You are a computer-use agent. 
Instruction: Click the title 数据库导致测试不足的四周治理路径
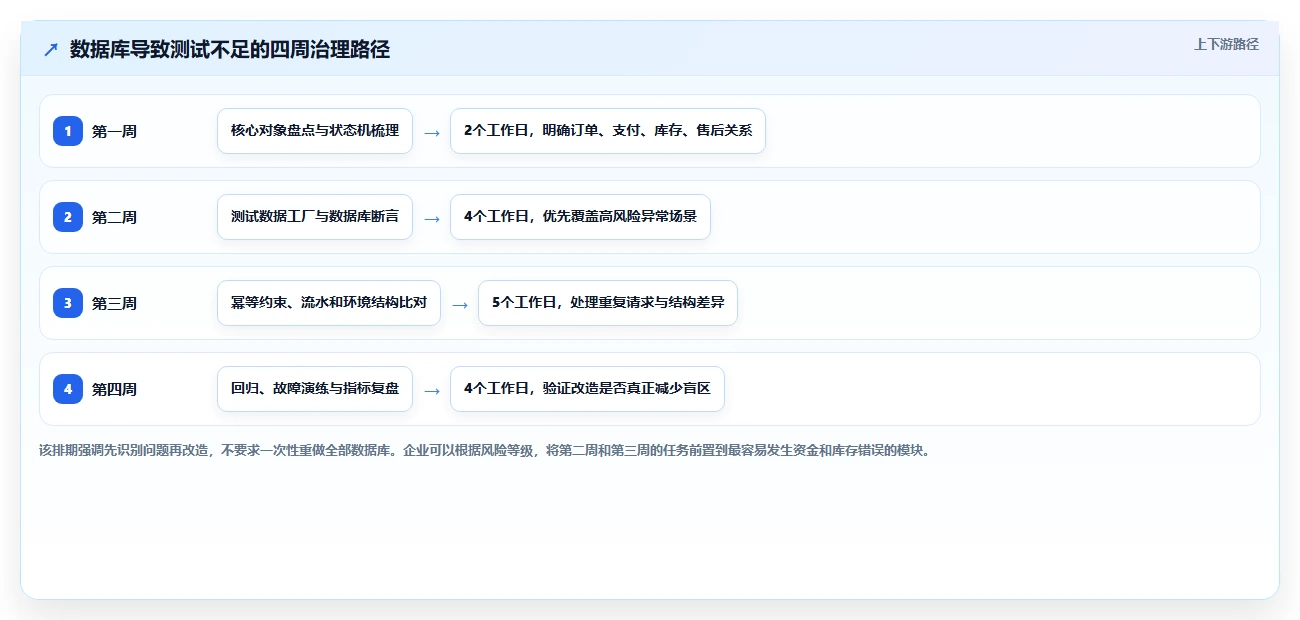click(x=230, y=50)
